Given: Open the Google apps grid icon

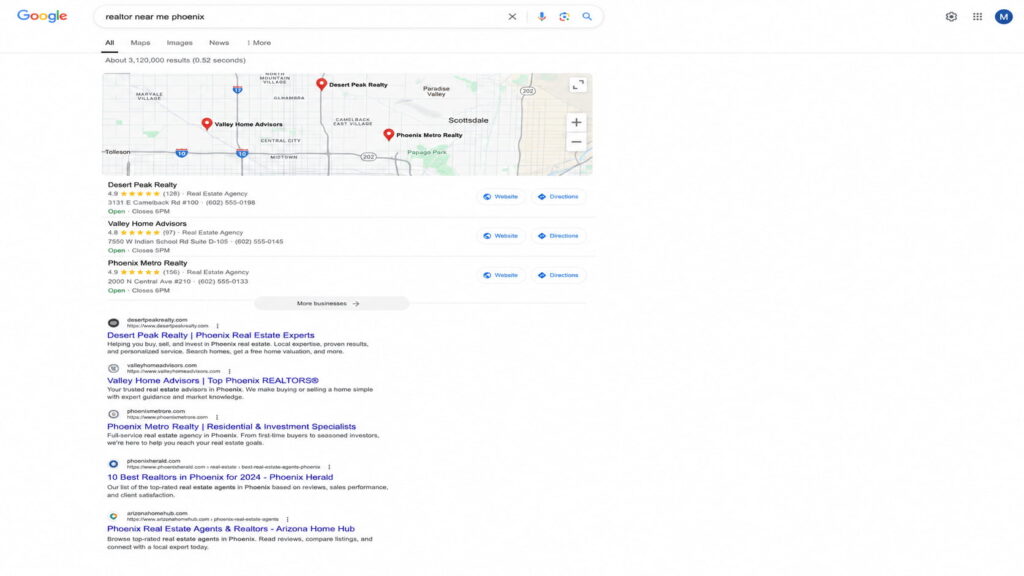Looking at the screenshot, I should pyautogui.click(x=977, y=17).
